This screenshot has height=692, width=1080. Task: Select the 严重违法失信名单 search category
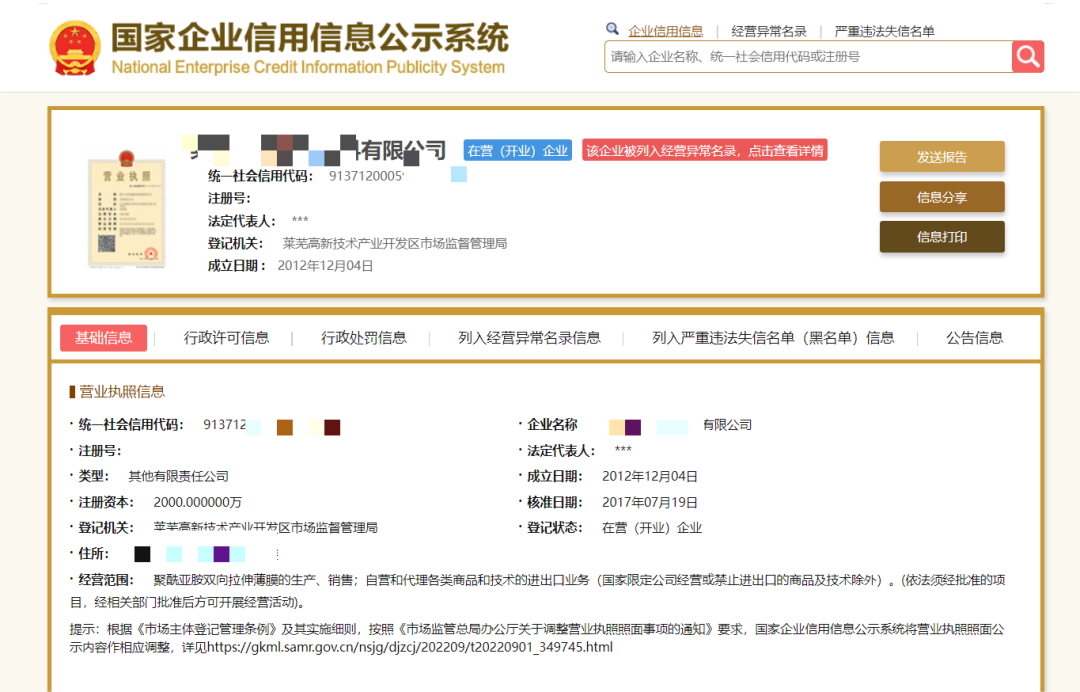tap(884, 31)
